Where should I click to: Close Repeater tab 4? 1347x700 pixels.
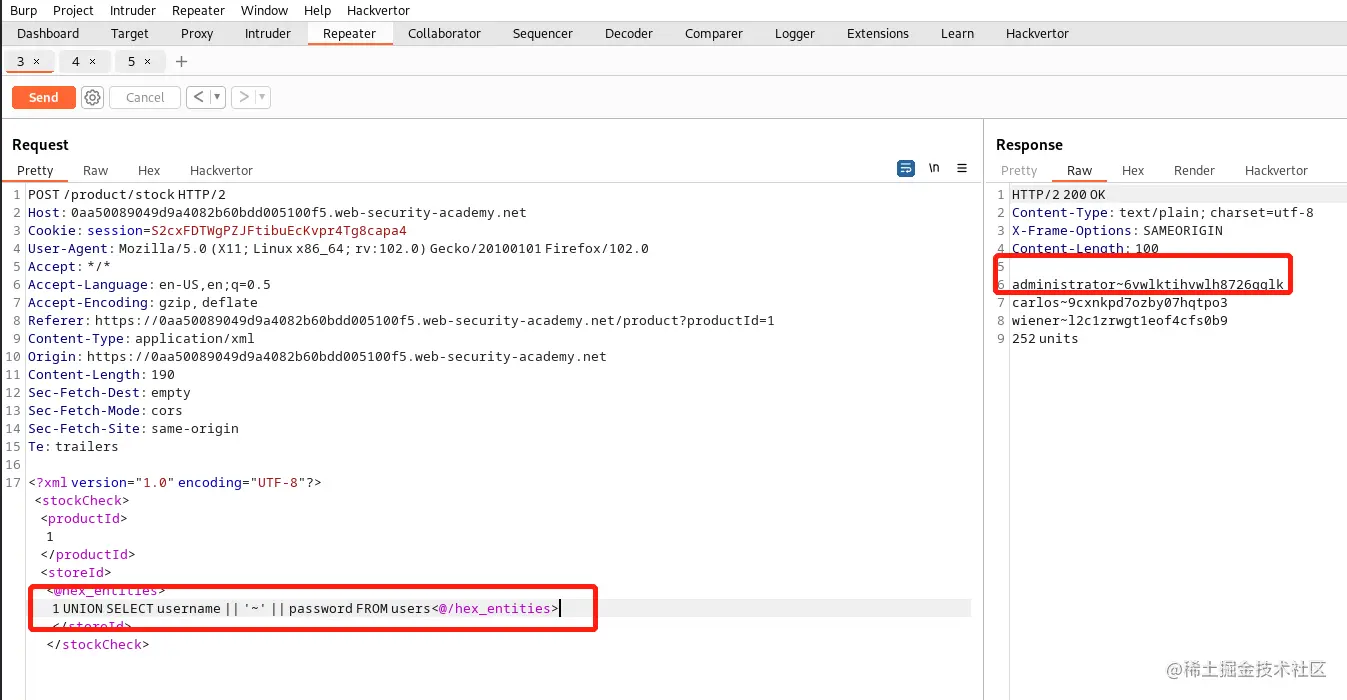(x=93, y=62)
